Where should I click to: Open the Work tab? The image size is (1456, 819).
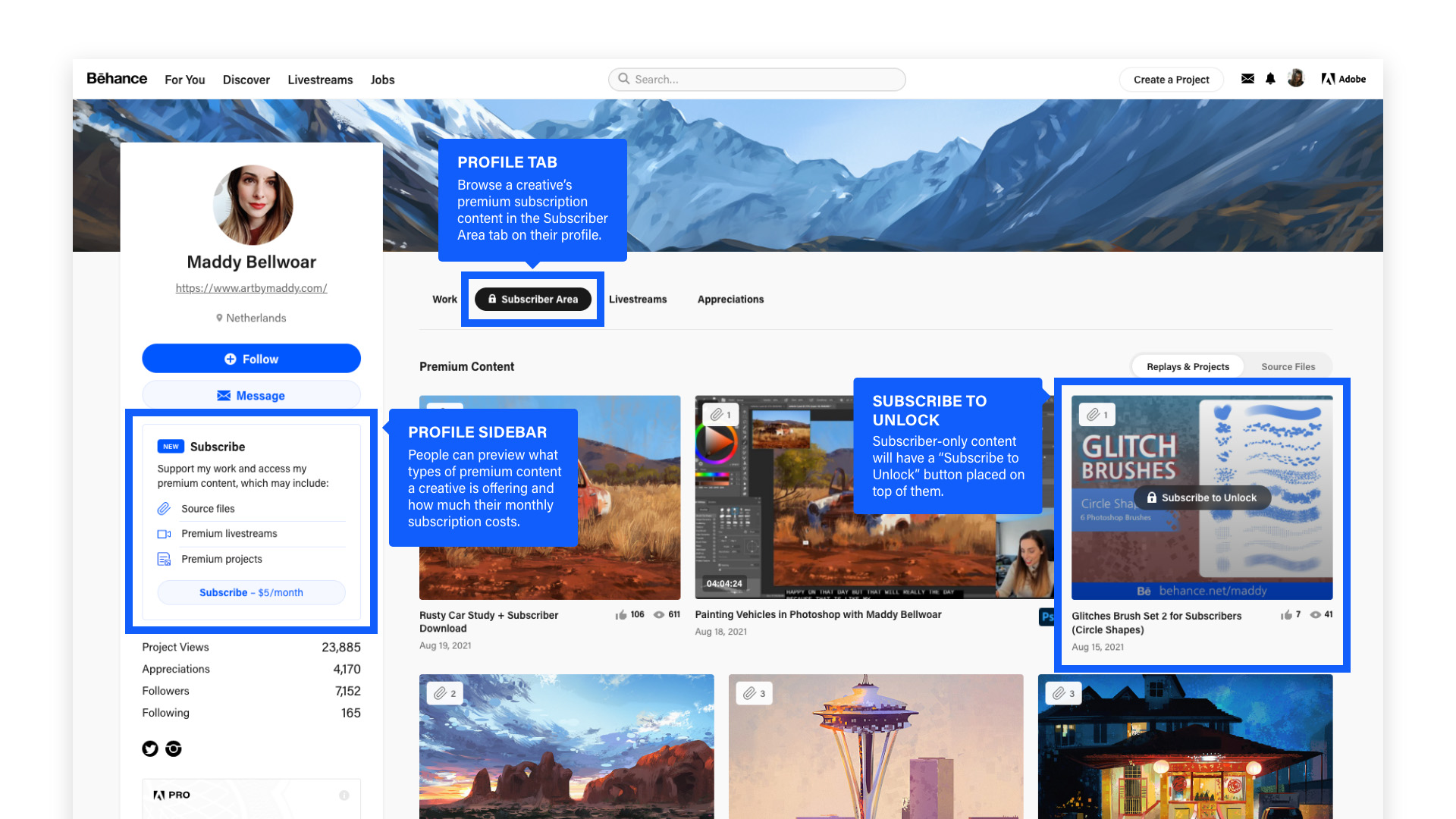444,300
